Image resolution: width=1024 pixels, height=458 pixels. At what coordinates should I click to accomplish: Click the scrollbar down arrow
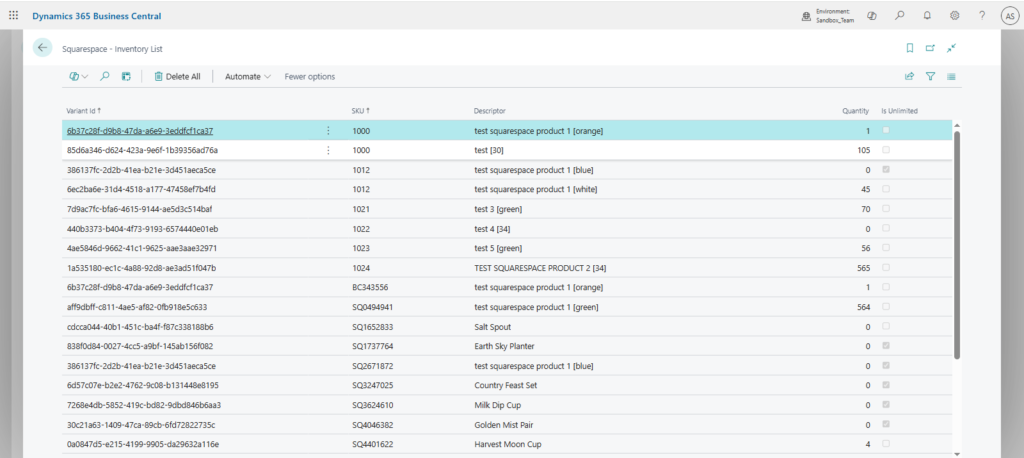957,453
